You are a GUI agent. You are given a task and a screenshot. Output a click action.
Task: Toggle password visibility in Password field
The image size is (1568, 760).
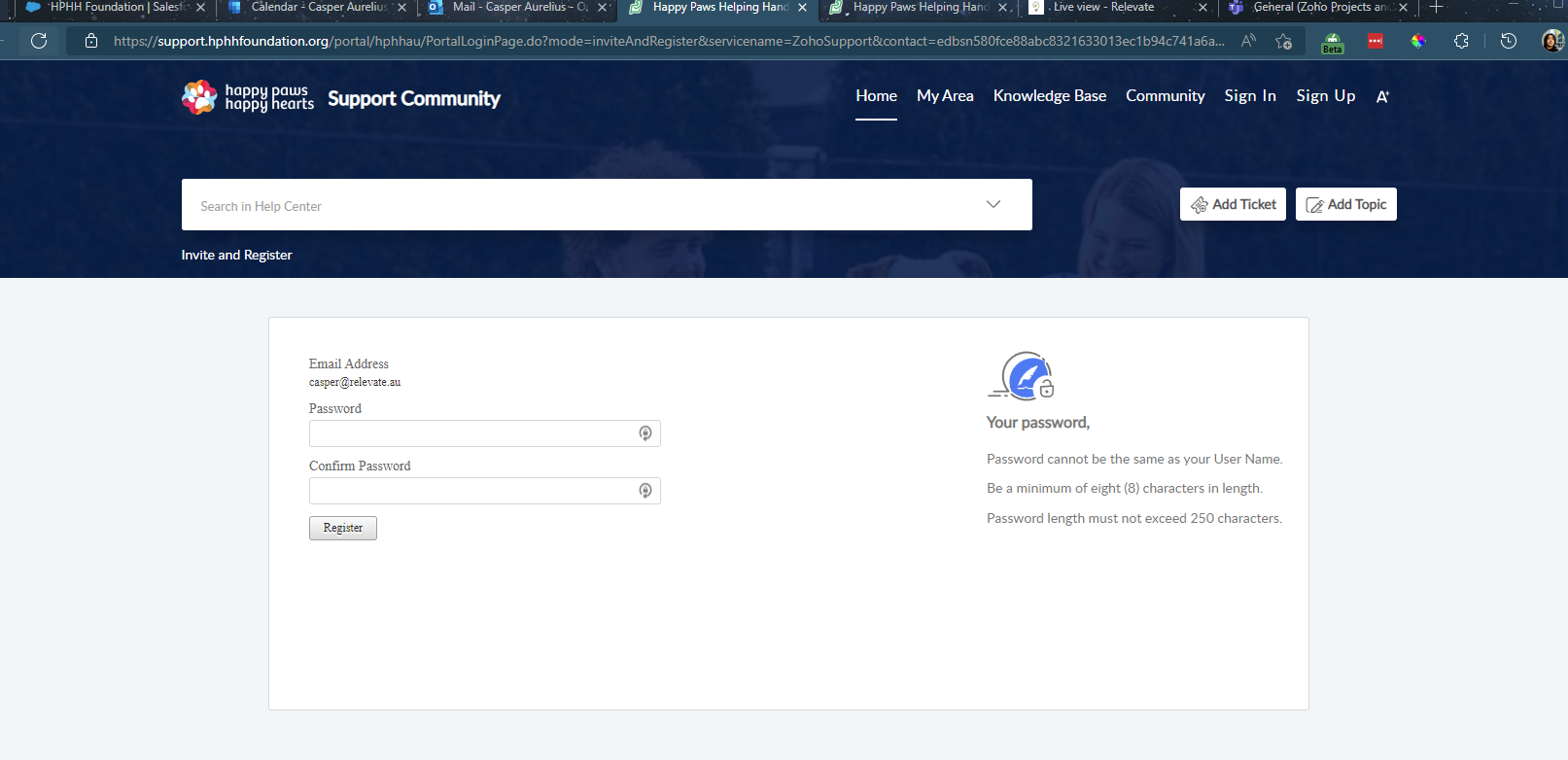click(645, 433)
